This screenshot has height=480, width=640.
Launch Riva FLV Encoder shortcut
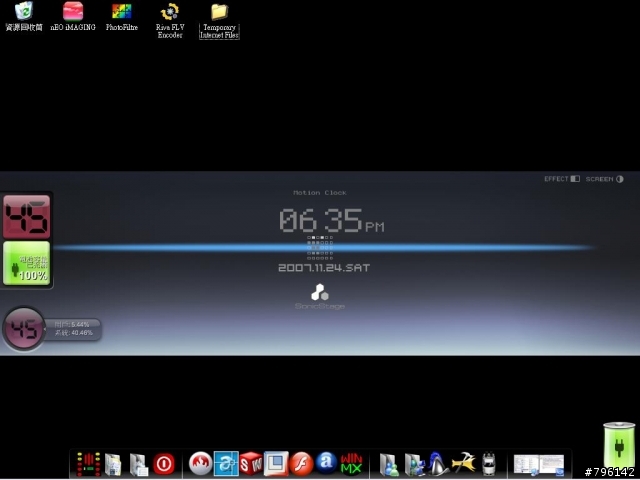pos(170,20)
